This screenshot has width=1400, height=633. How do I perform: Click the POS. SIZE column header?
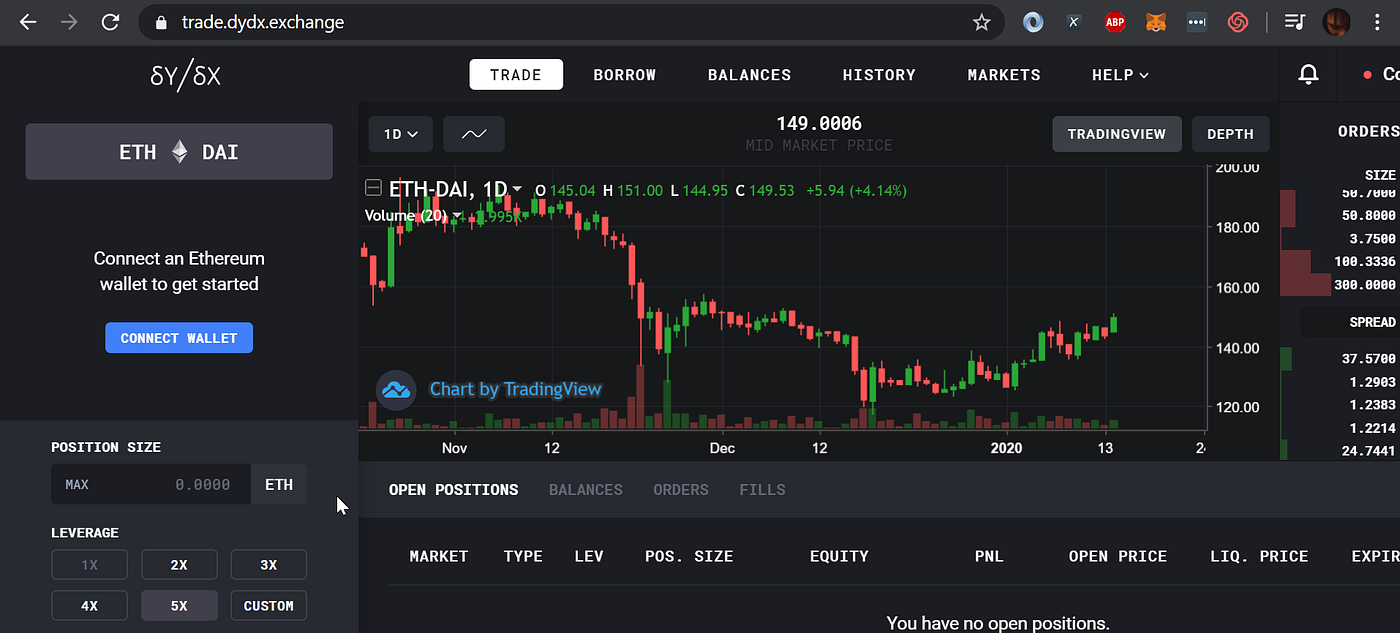click(x=689, y=556)
